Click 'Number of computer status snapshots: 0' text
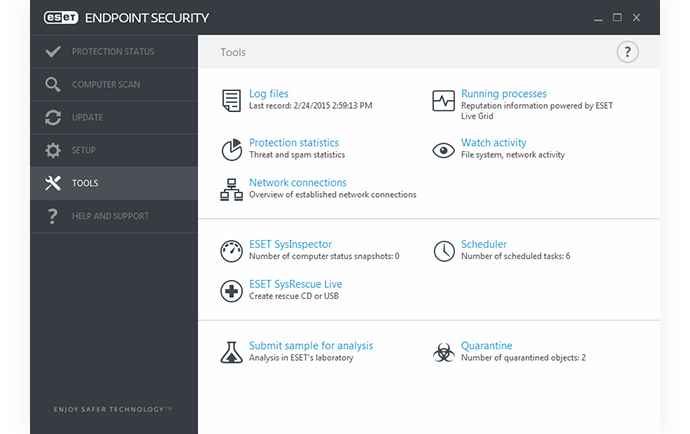The image size is (690, 434). pyautogui.click(x=324, y=256)
